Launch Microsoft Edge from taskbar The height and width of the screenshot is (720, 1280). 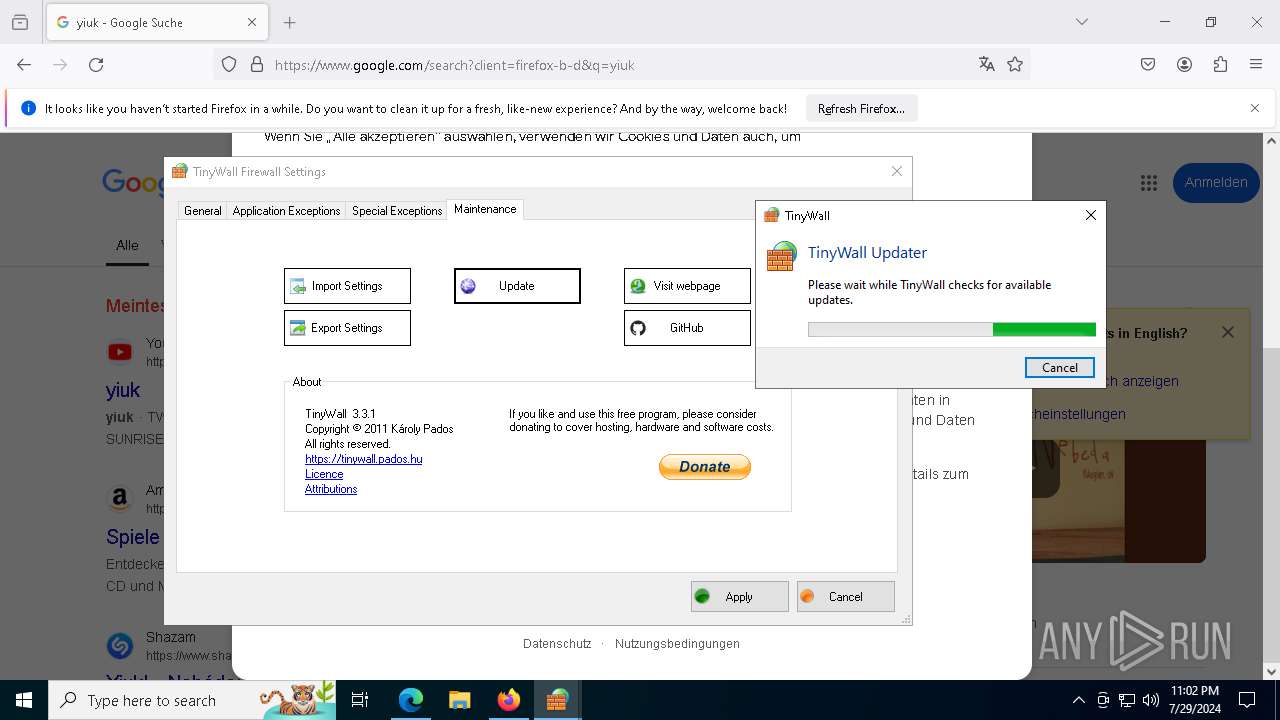coord(411,700)
